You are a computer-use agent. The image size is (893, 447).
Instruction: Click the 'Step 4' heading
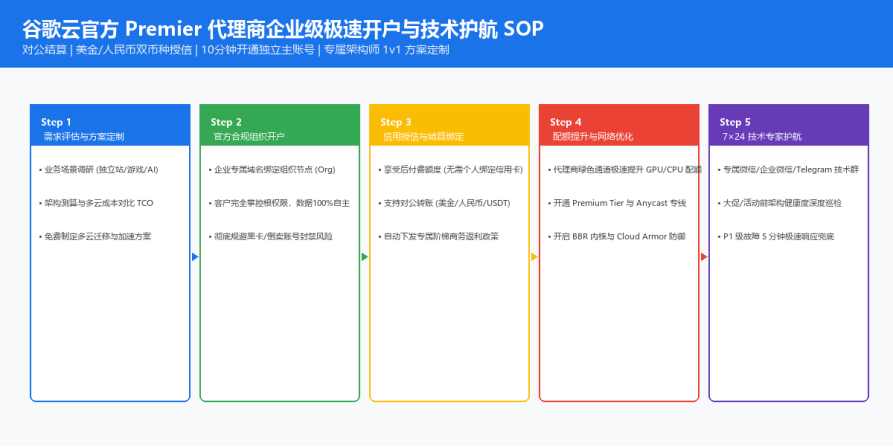566,122
